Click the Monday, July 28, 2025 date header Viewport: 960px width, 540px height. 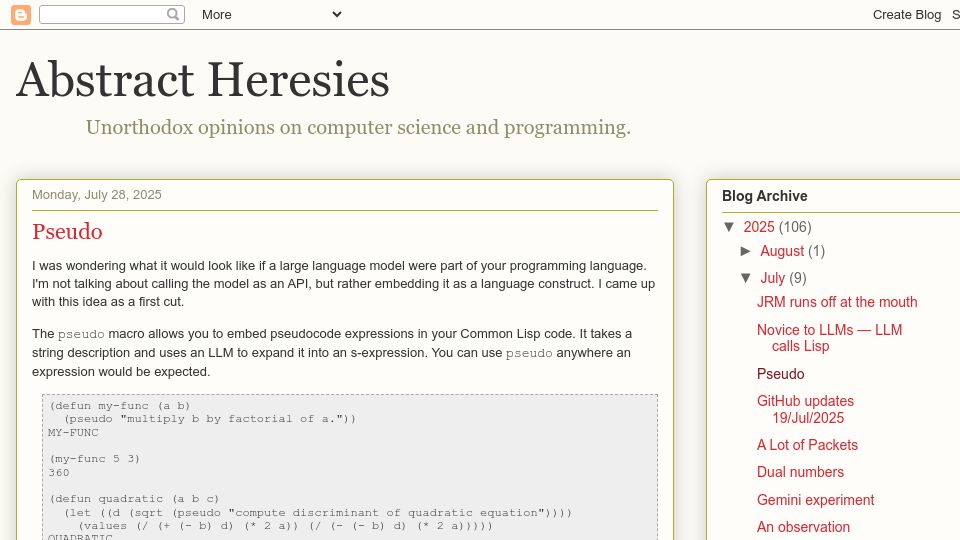click(x=97, y=195)
